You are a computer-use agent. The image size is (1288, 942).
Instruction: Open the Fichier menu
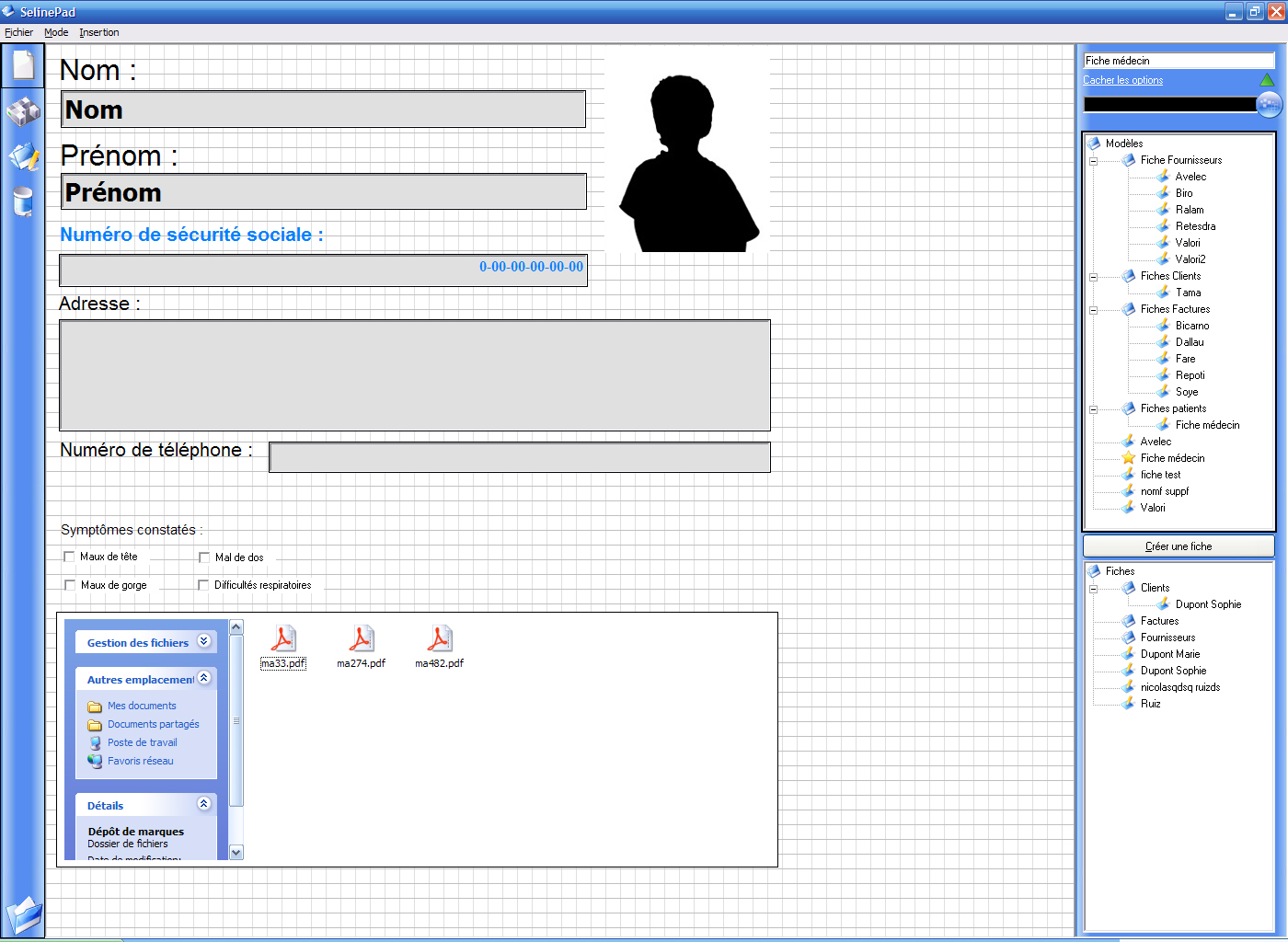click(18, 32)
